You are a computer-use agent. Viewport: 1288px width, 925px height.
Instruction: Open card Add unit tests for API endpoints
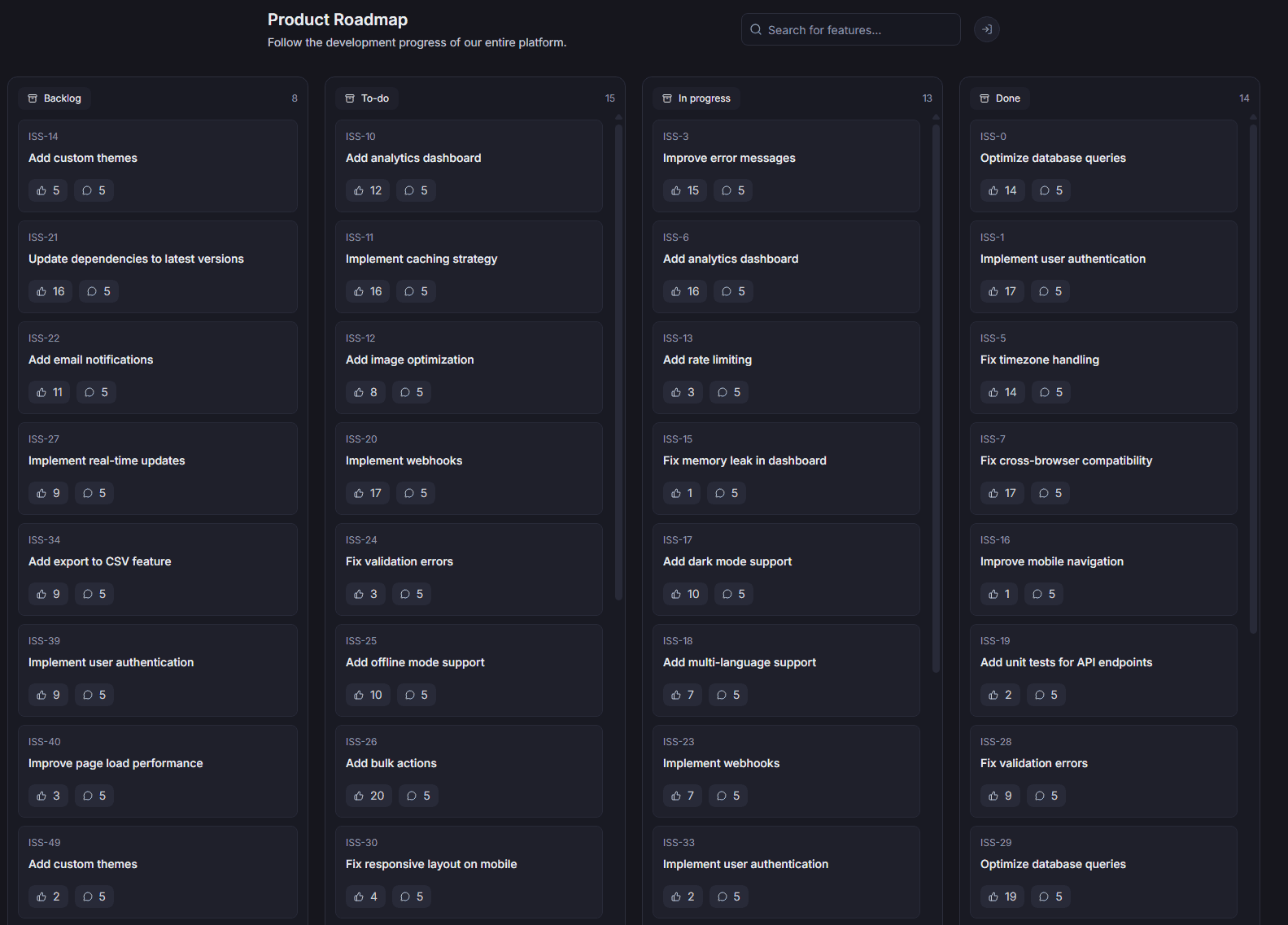click(x=1103, y=670)
